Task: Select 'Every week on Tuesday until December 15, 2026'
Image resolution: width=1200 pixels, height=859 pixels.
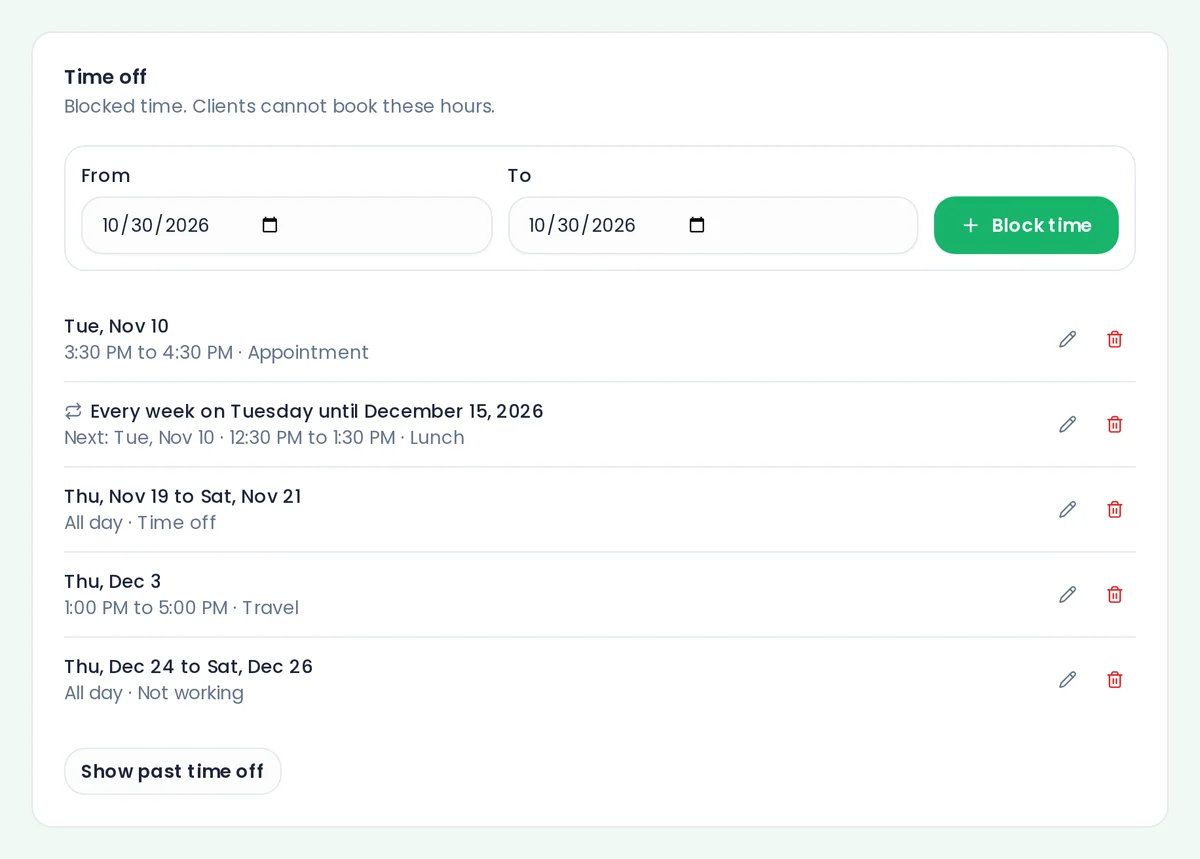Action: pyautogui.click(x=316, y=411)
